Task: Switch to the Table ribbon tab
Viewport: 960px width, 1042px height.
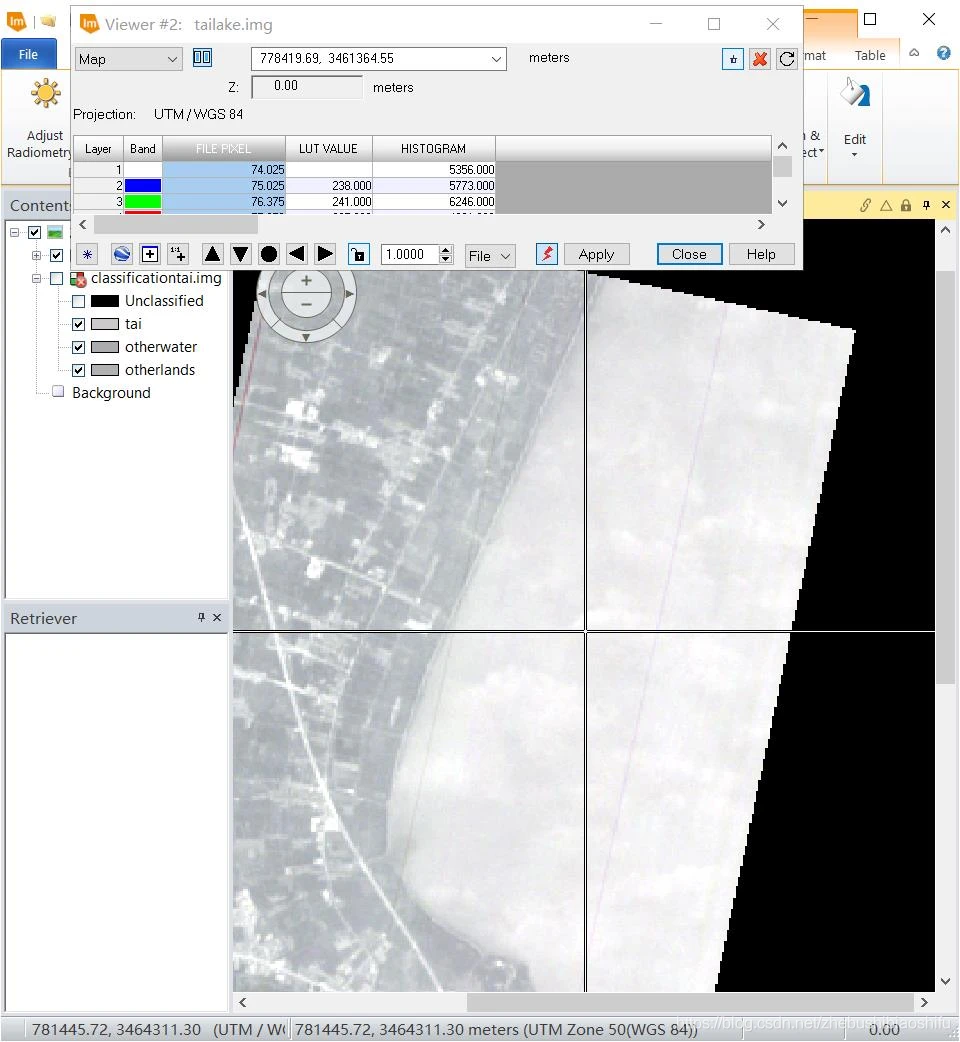Action: pyautogui.click(x=869, y=56)
